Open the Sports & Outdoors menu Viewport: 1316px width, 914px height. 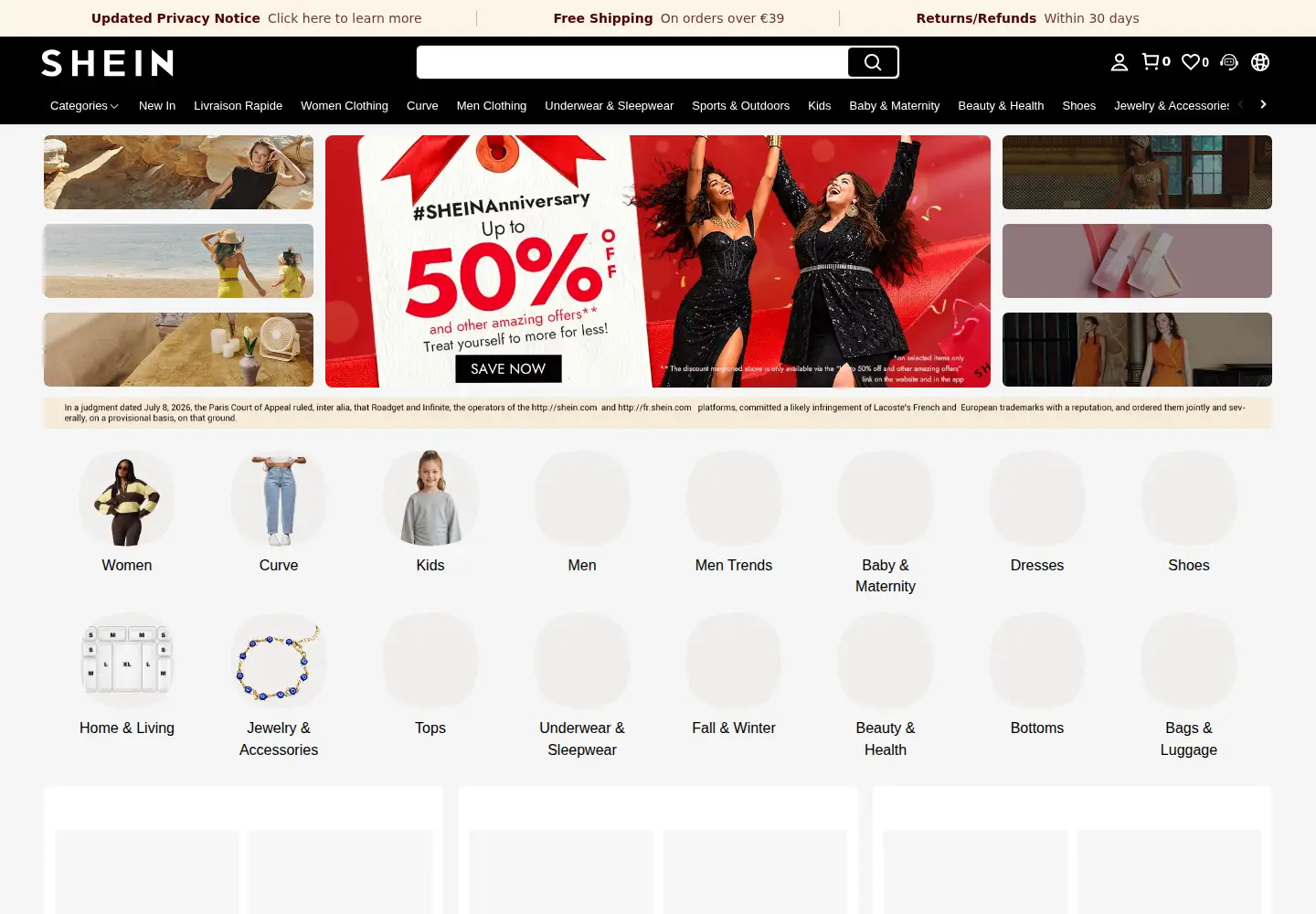point(740,106)
